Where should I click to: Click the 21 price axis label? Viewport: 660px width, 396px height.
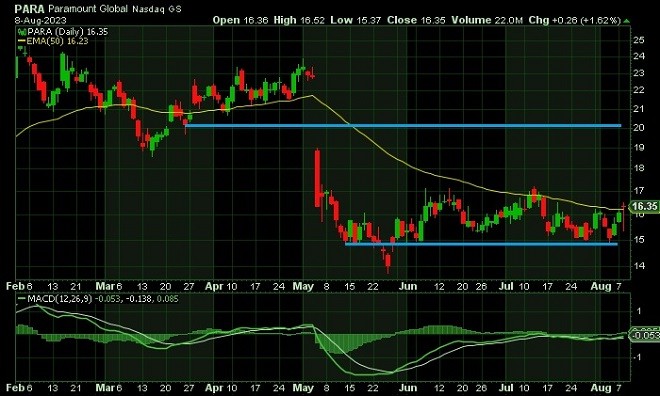point(639,109)
